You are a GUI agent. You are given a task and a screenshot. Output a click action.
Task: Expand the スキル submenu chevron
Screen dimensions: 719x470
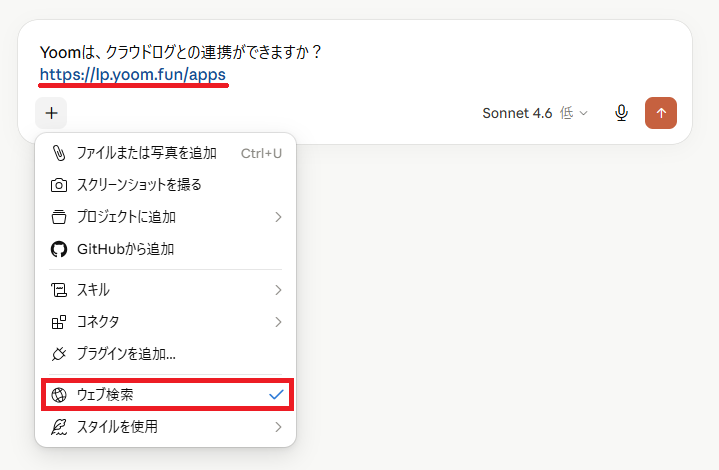click(x=278, y=290)
